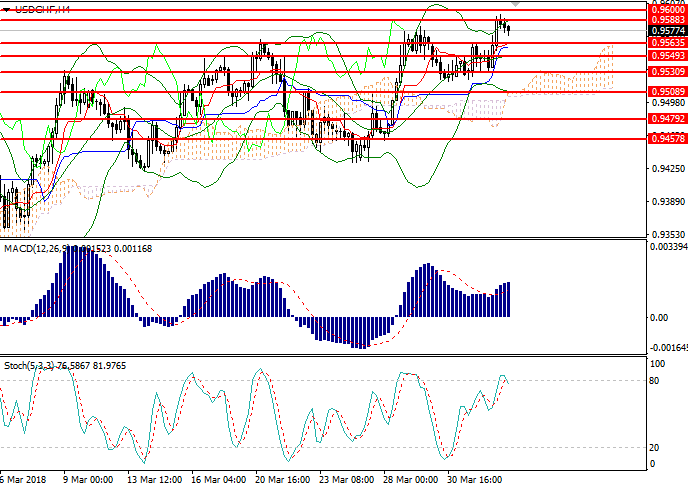The image size is (688, 487).
Task: Click the 30 Mar 16:00 time axis label
Action: click(474, 479)
